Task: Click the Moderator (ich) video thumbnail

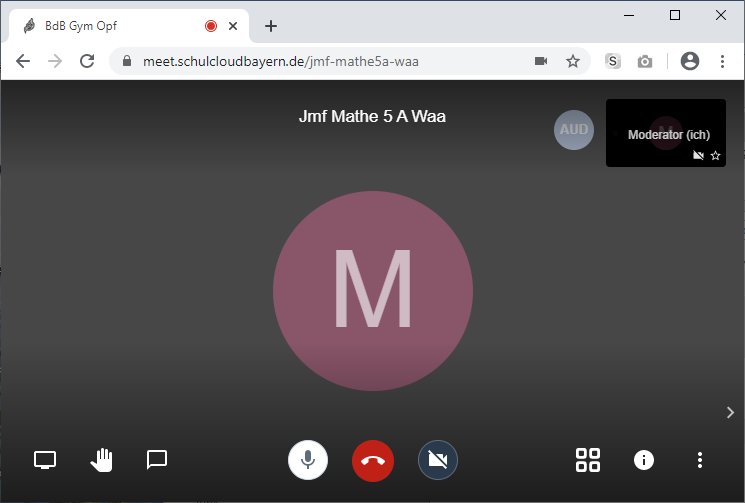Action: click(x=666, y=133)
